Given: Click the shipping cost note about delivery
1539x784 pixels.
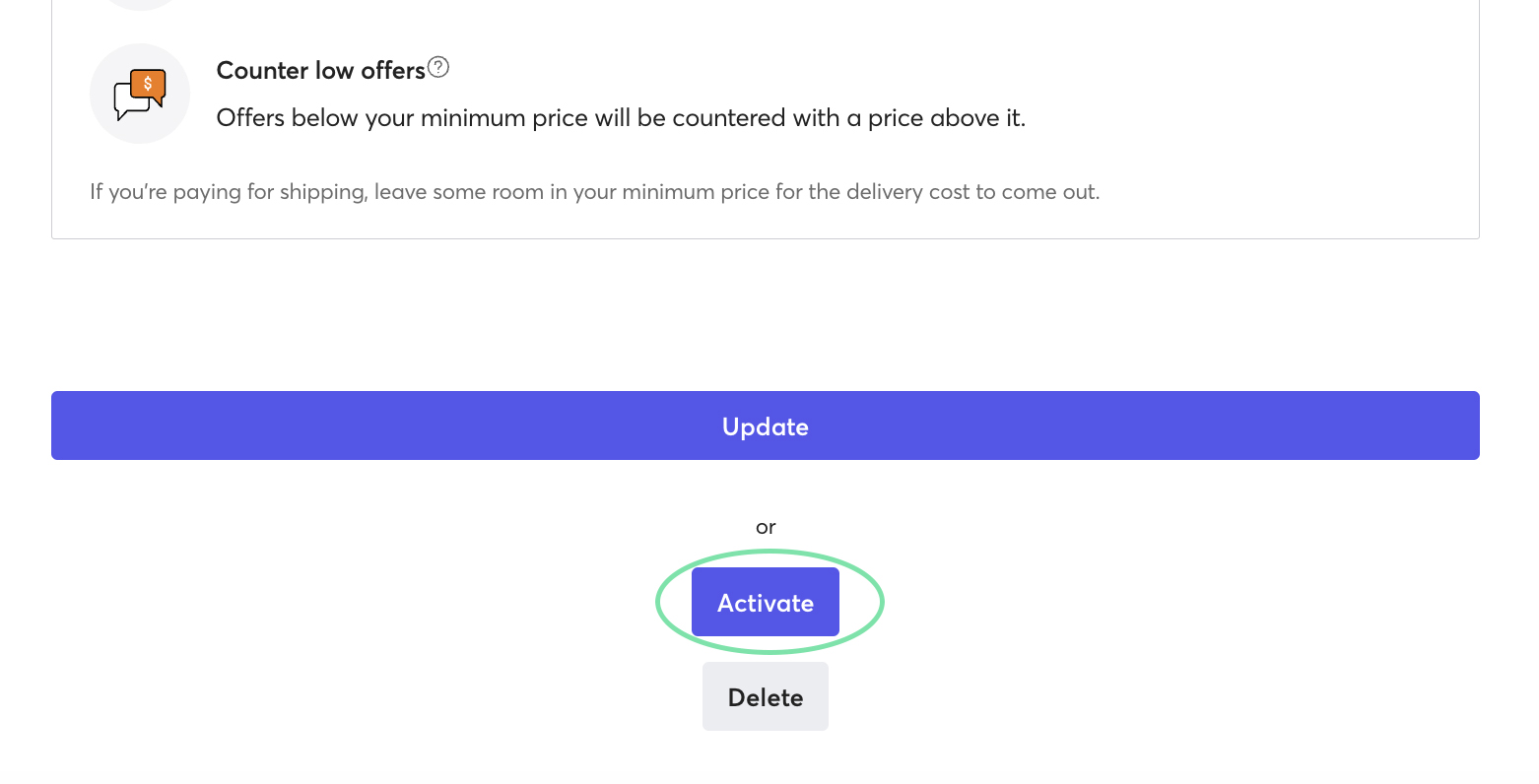Looking at the screenshot, I should pos(594,192).
